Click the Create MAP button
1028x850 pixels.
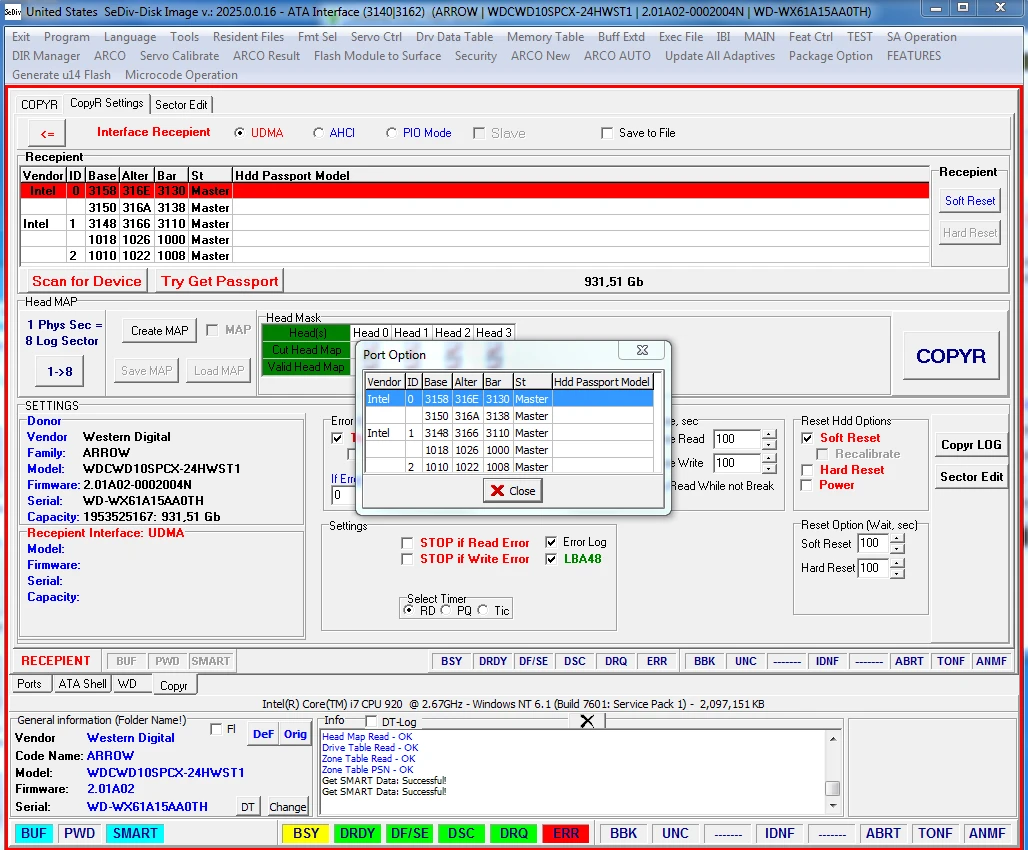point(159,331)
